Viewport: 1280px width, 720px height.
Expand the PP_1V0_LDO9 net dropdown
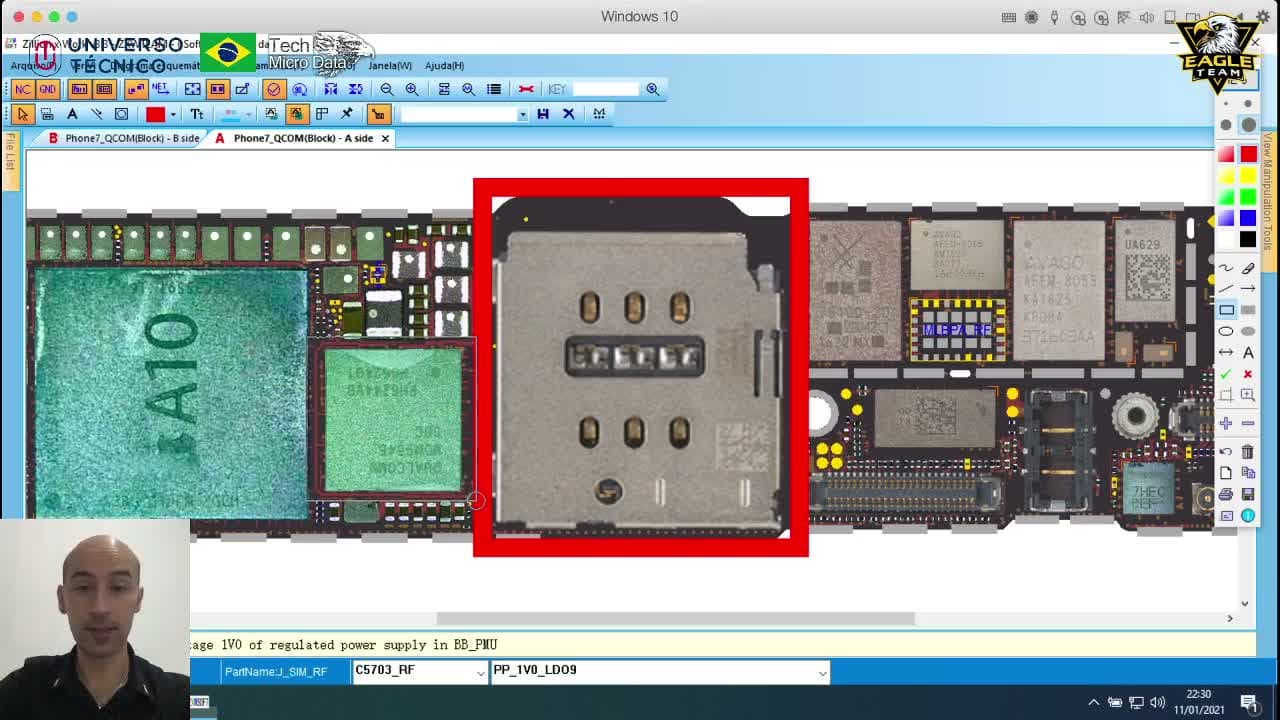(822, 673)
